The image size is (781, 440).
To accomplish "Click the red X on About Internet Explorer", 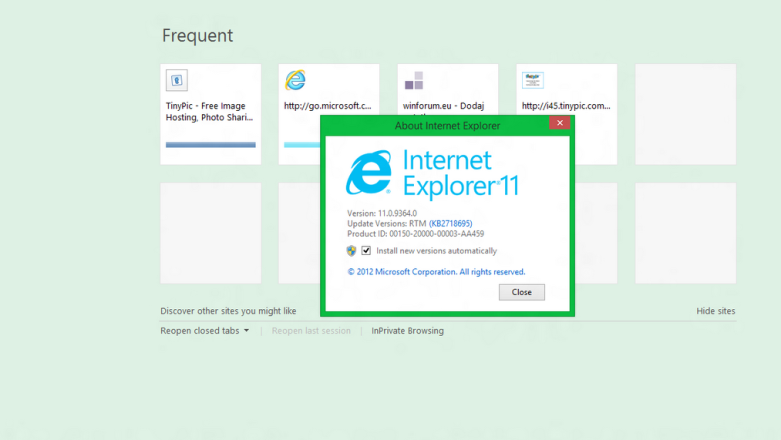I will [559, 123].
